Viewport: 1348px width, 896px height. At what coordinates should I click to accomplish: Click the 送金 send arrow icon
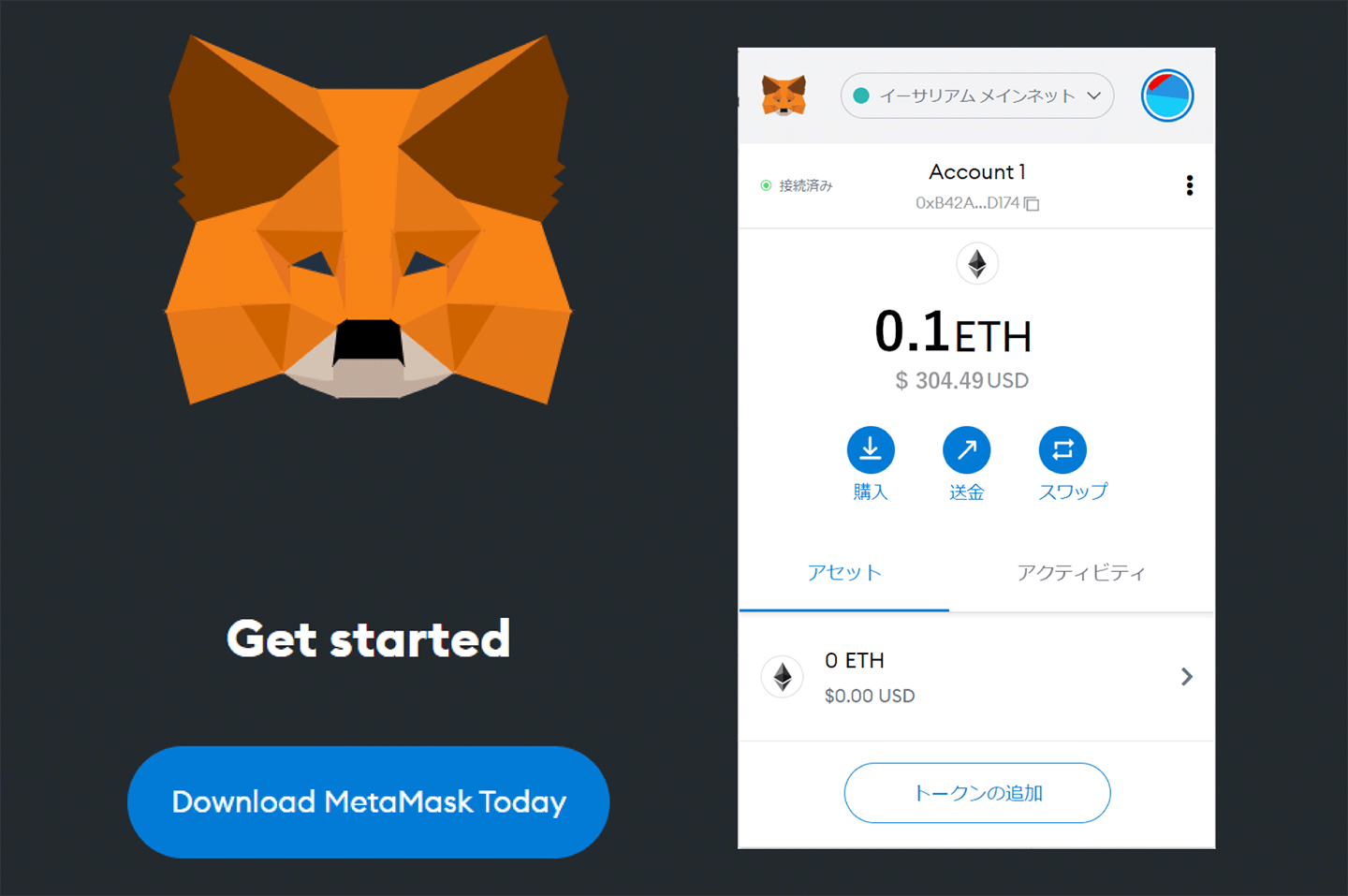tap(967, 450)
